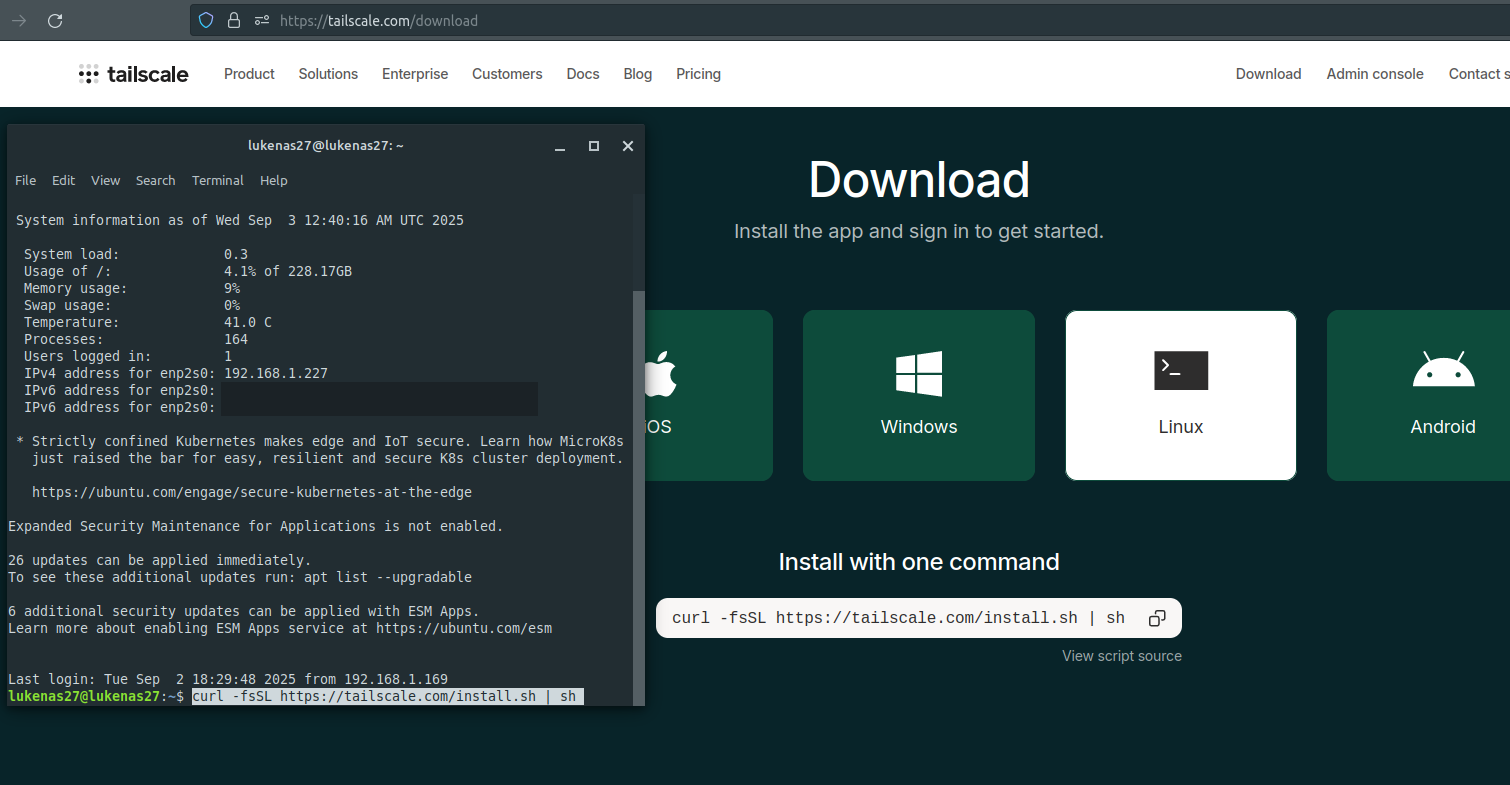Open the Product navigation menu
The height and width of the screenshot is (785, 1510).
point(249,74)
